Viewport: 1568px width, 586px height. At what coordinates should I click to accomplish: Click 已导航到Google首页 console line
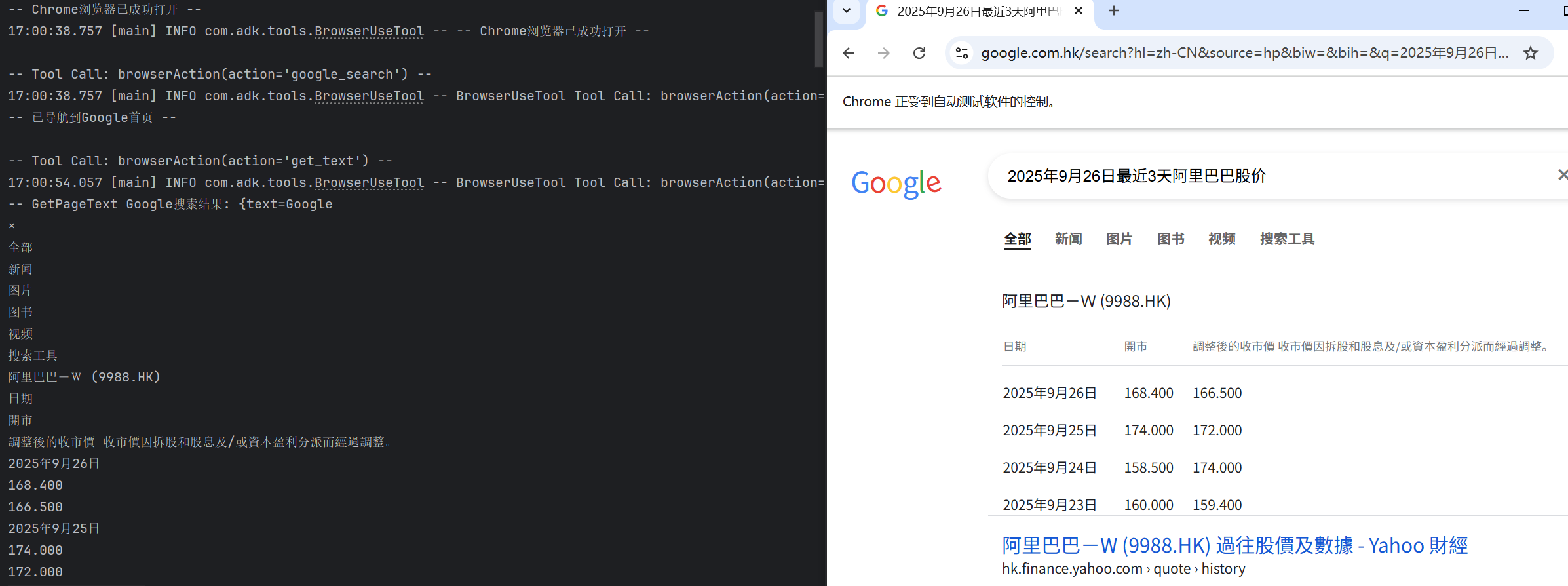[92, 117]
